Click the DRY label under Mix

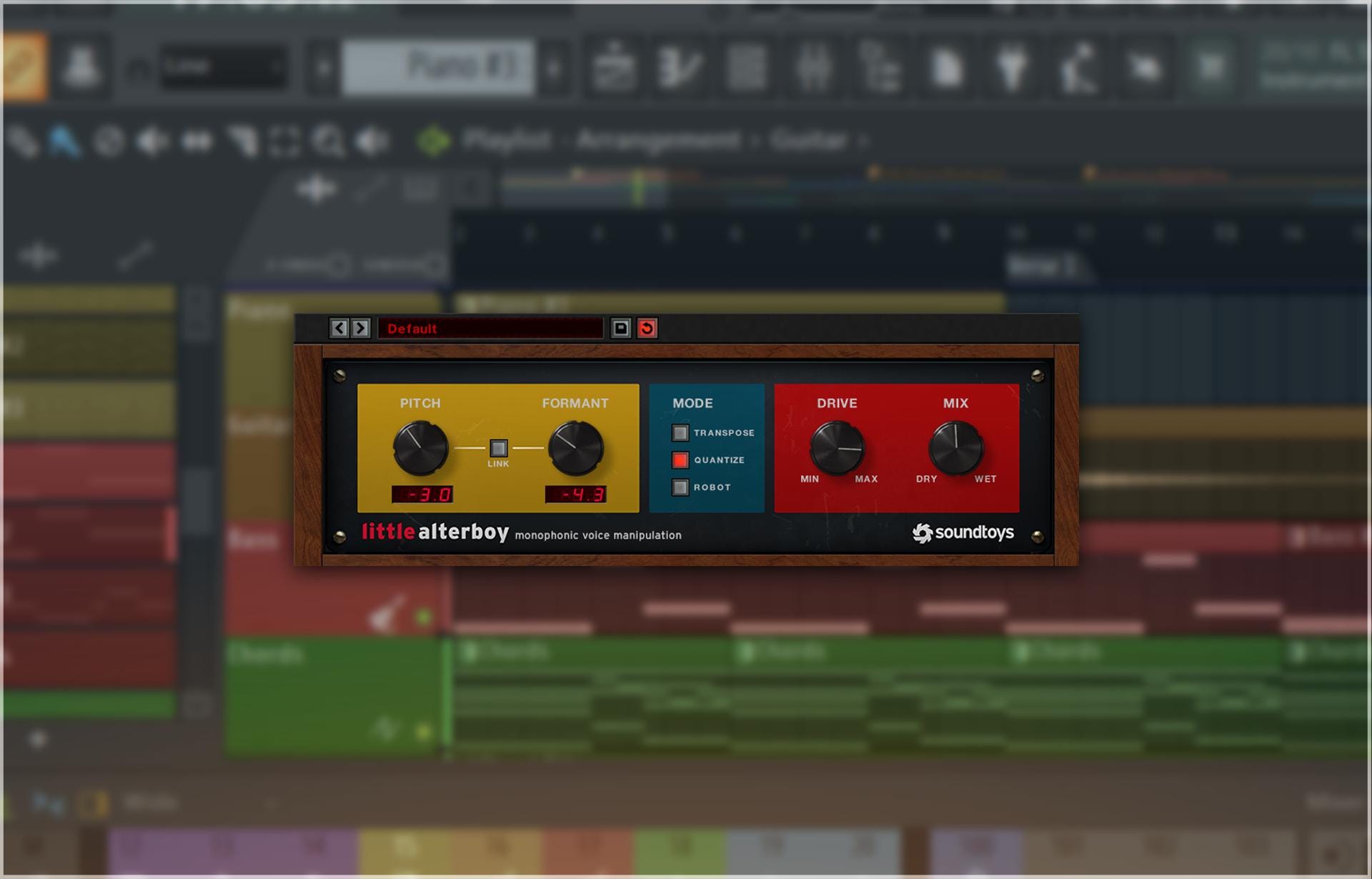pyautogui.click(x=926, y=479)
